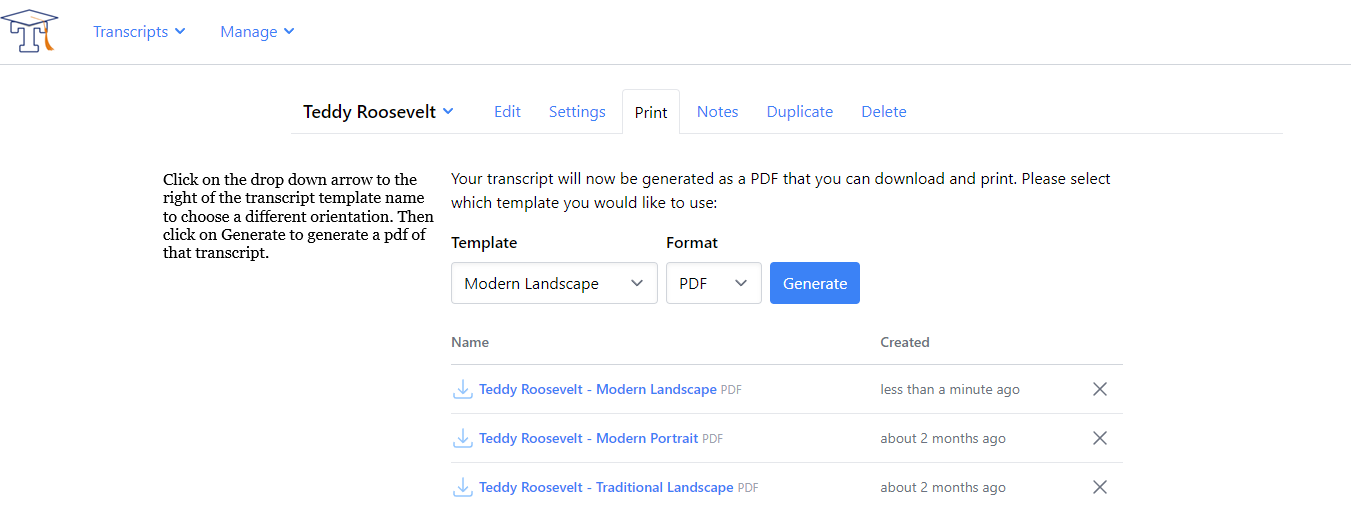Click the Duplicate tab

point(799,112)
